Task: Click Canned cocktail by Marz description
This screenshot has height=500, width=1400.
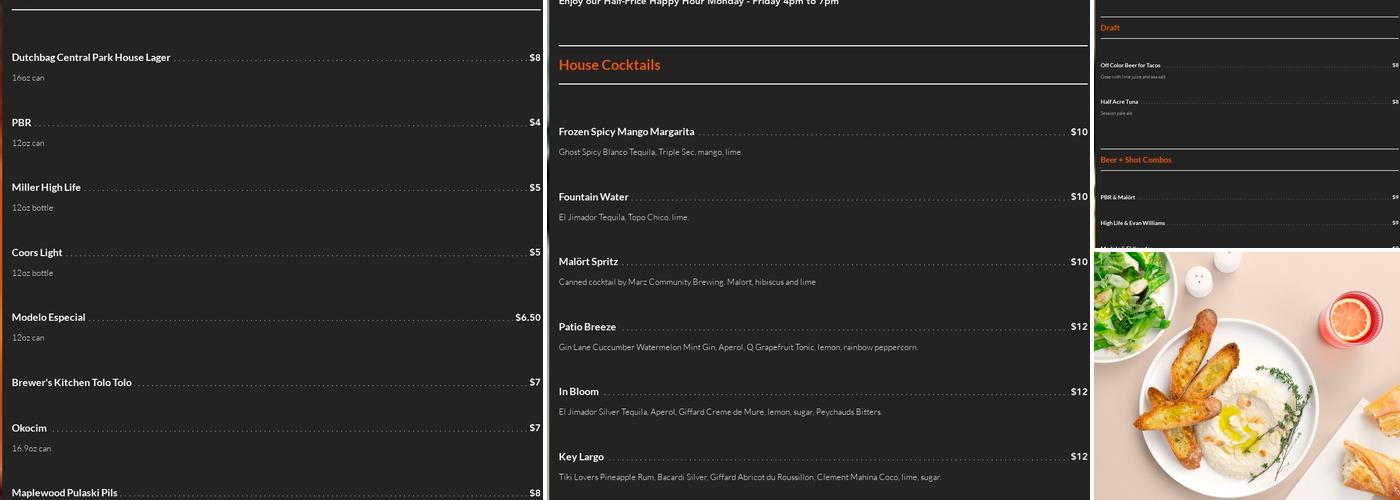Action: pos(687,282)
